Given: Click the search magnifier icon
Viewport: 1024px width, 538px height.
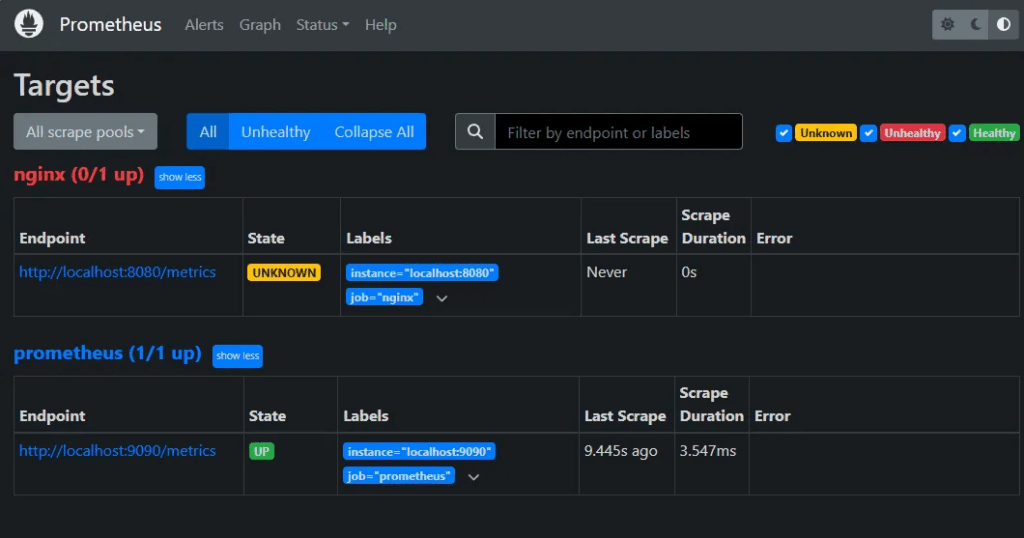Looking at the screenshot, I should coord(475,132).
